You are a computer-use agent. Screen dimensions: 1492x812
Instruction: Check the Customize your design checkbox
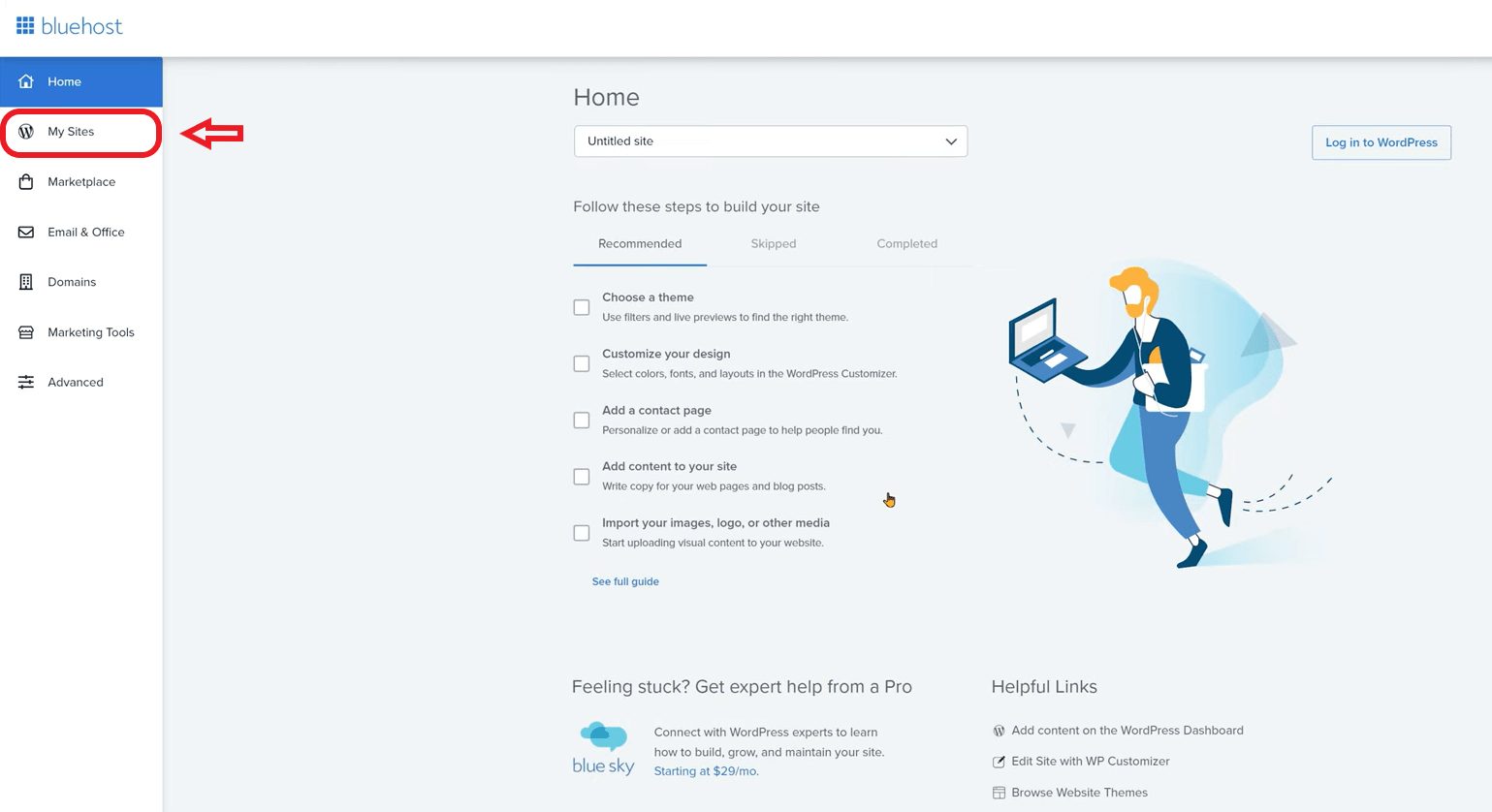click(x=582, y=363)
